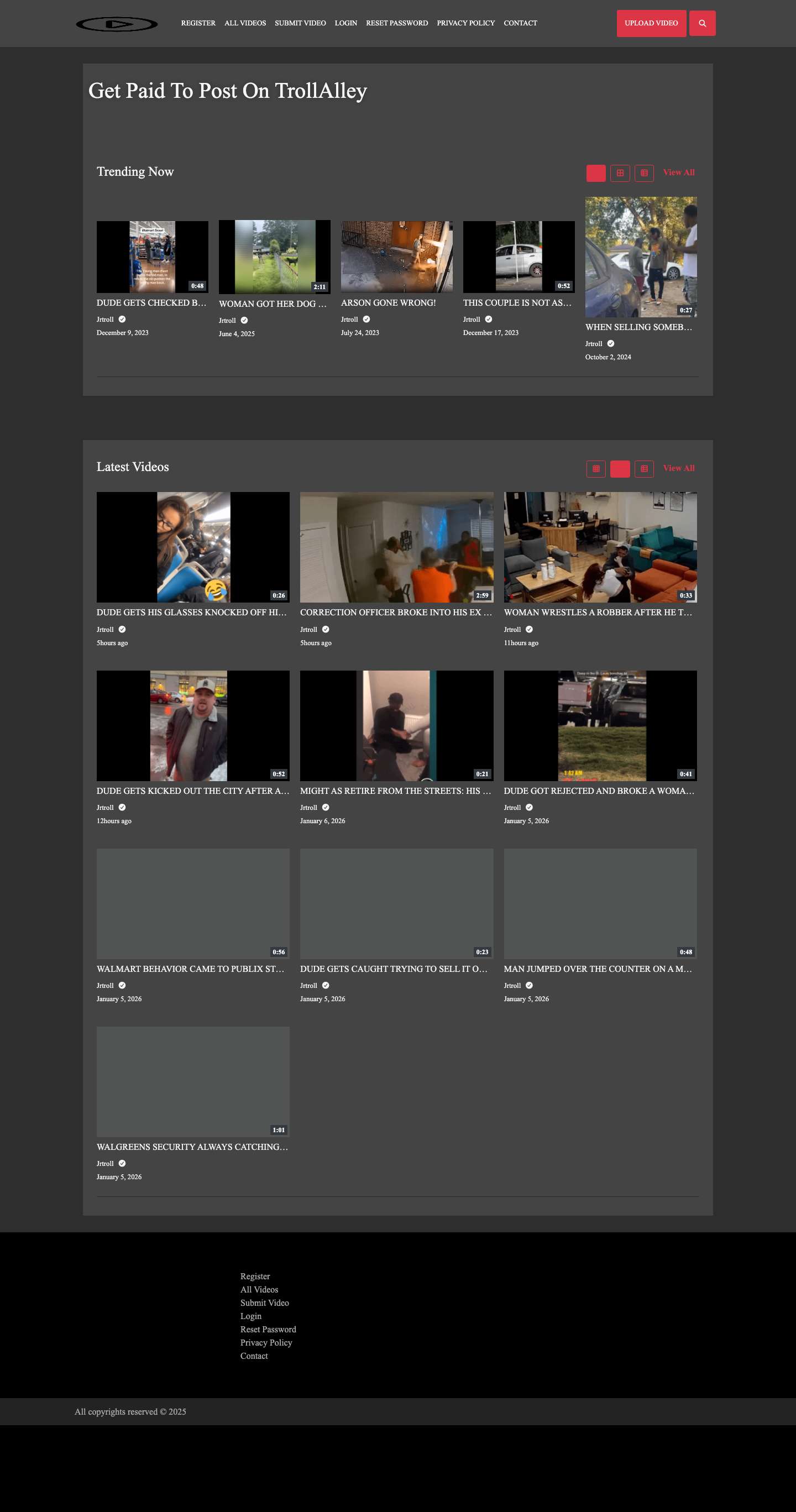Open the Walgreens Security video thumbnail

[x=192, y=1082]
